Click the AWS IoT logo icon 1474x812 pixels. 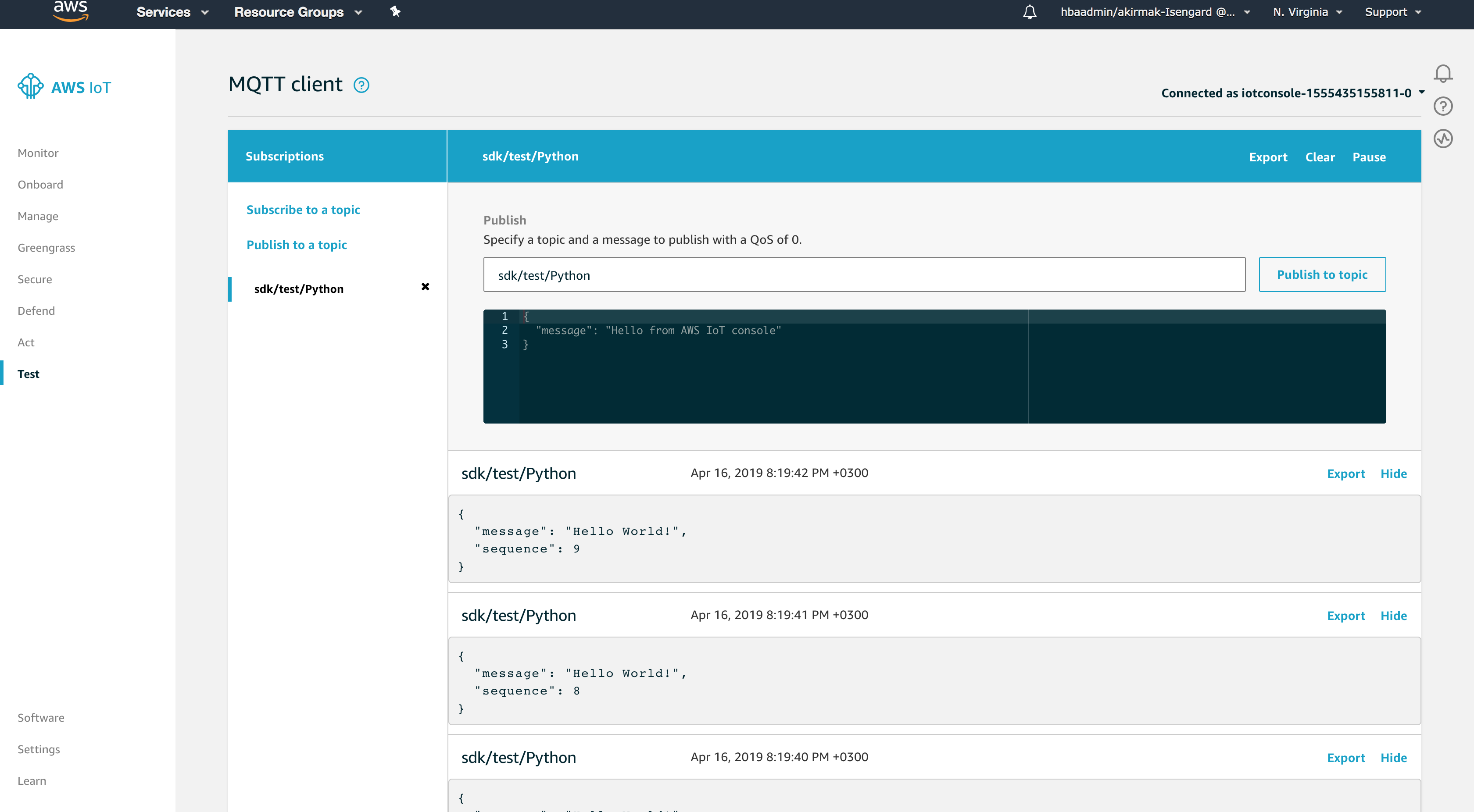30,86
